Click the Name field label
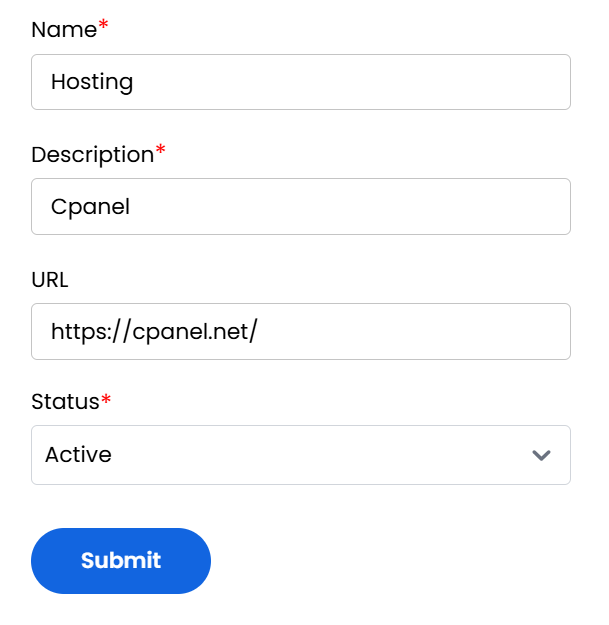This screenshot has width=609, height=625. (x=63, y=30)
